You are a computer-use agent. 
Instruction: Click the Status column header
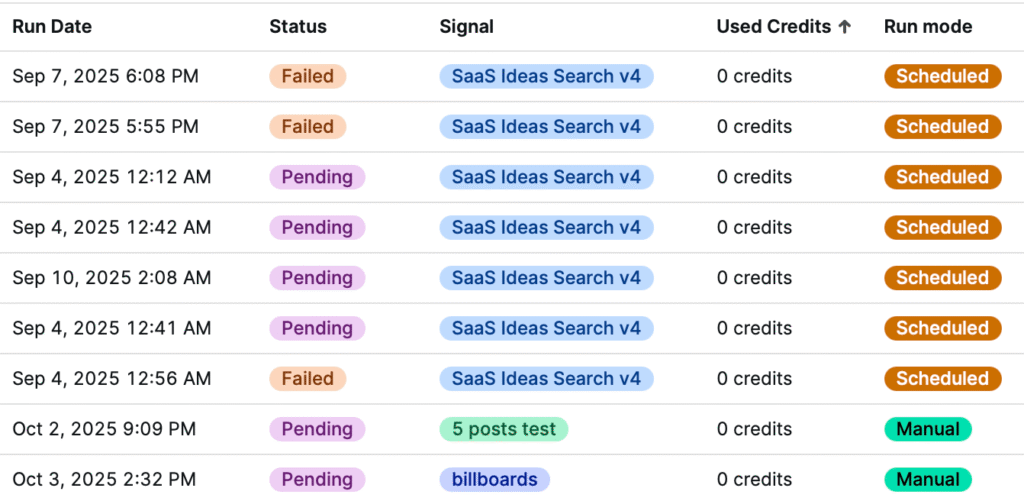tap(298, 27)
